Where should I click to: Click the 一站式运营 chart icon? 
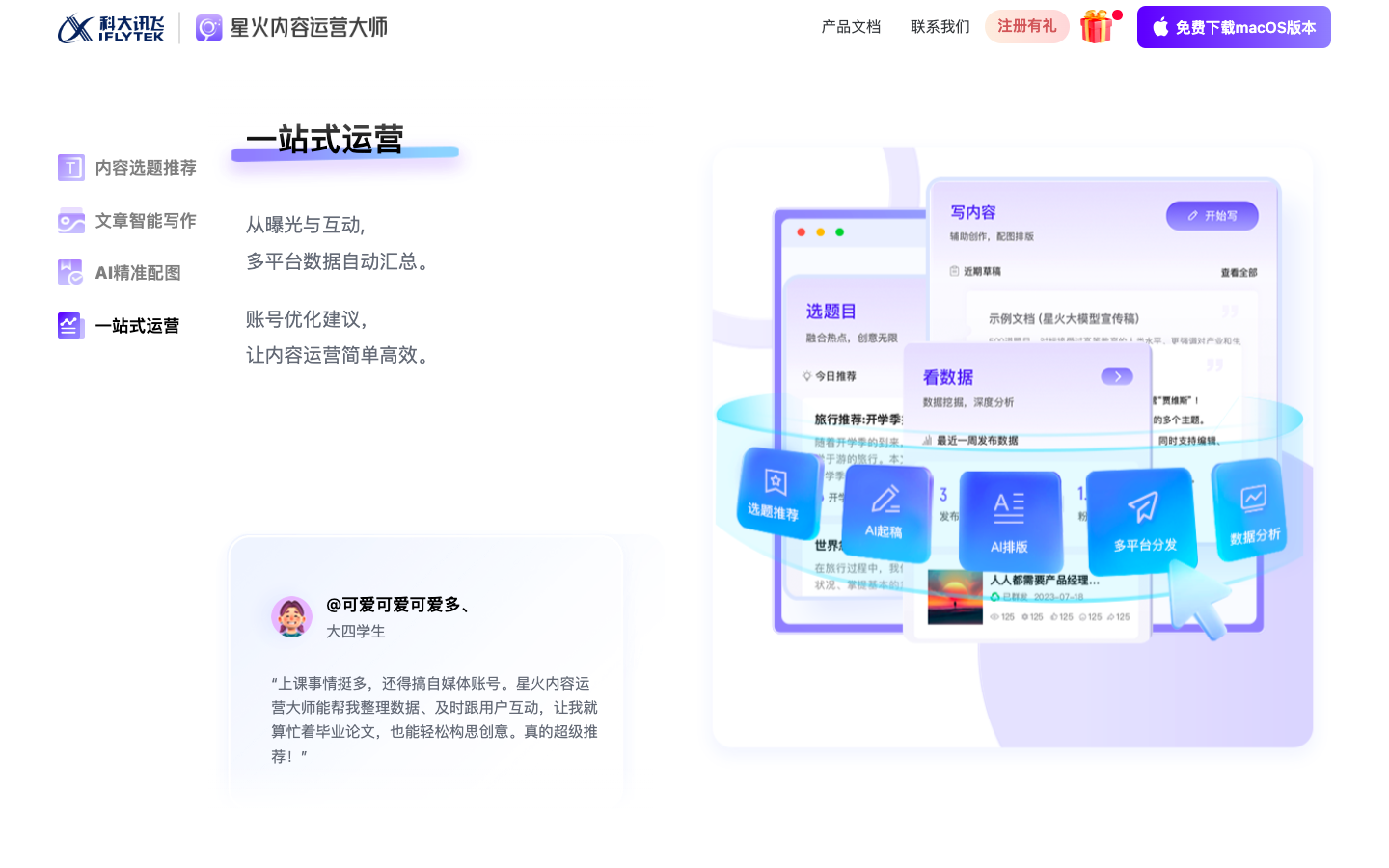tap(71, 326)
